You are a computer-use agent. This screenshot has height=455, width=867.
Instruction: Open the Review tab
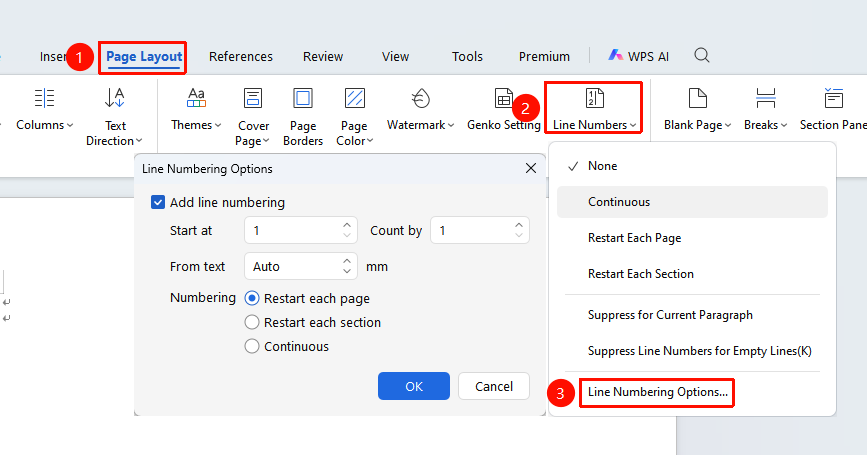(323, 56)
